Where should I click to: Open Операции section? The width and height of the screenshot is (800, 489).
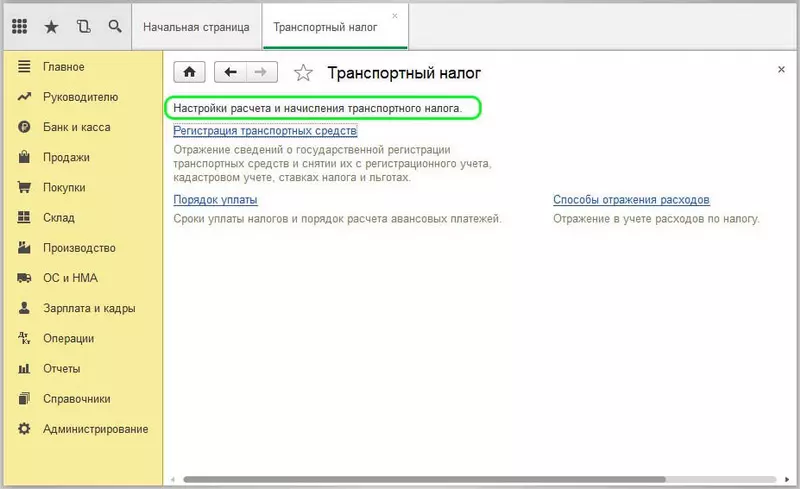tap(68, 338)
